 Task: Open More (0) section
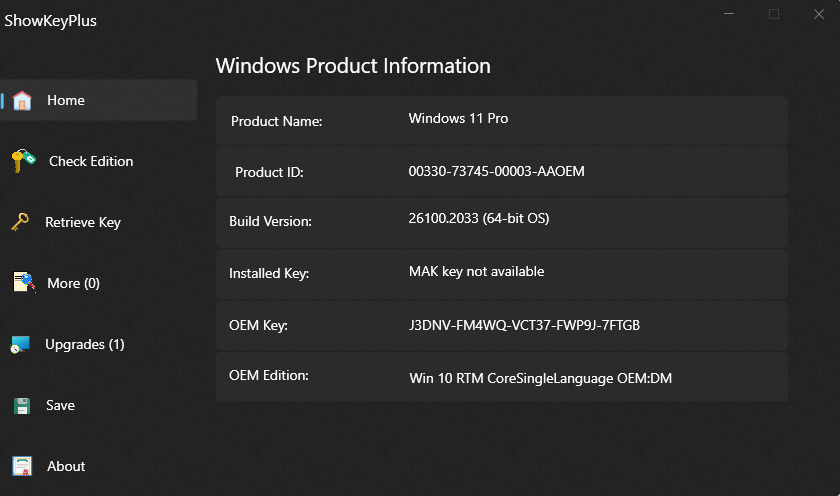pos(73,283)
